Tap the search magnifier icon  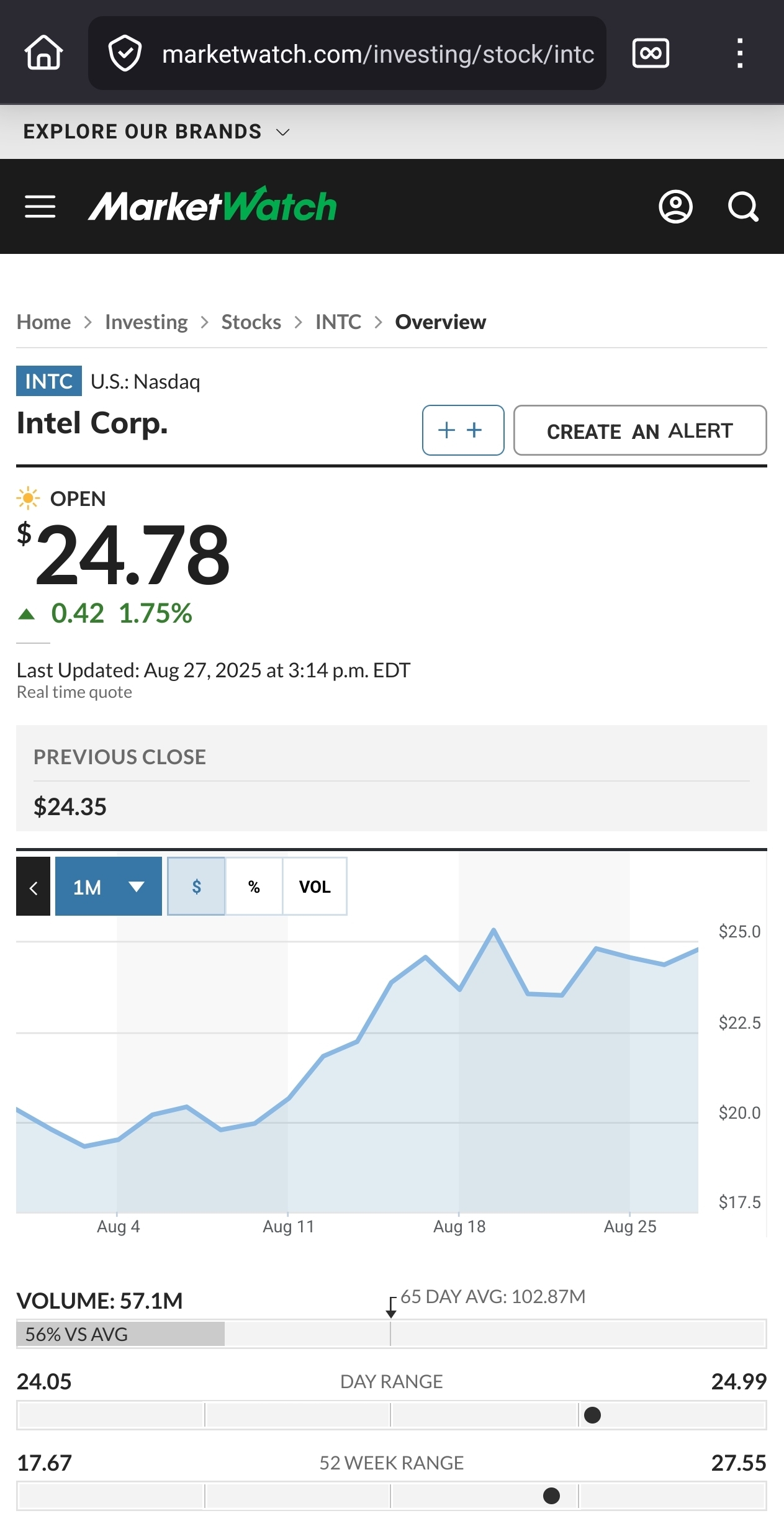point(743,207)
